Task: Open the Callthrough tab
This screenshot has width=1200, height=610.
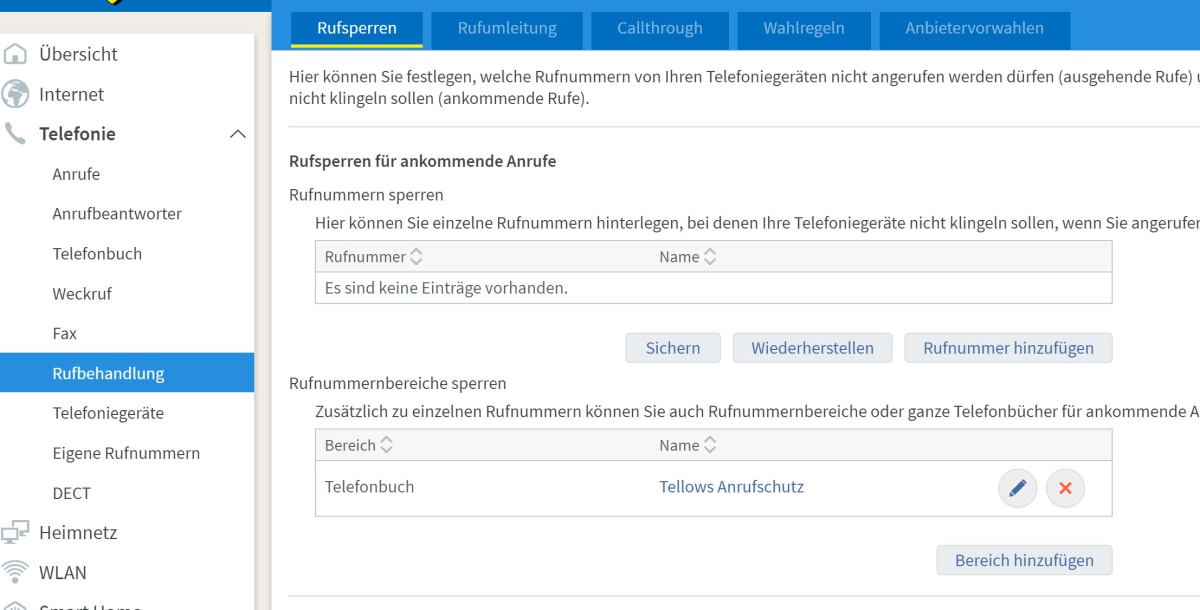Action: (x=659, y=28)
